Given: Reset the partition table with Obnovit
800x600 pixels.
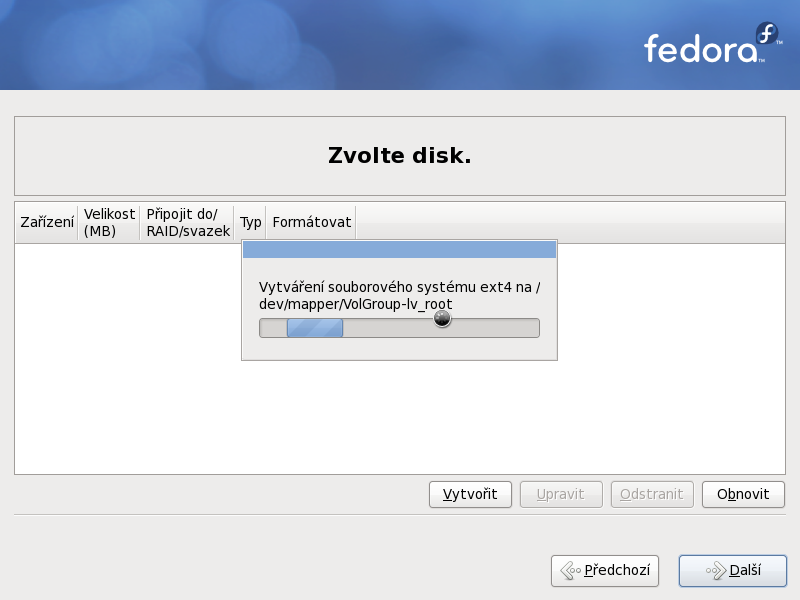Looking at the screenshot, I should [743, 494].
